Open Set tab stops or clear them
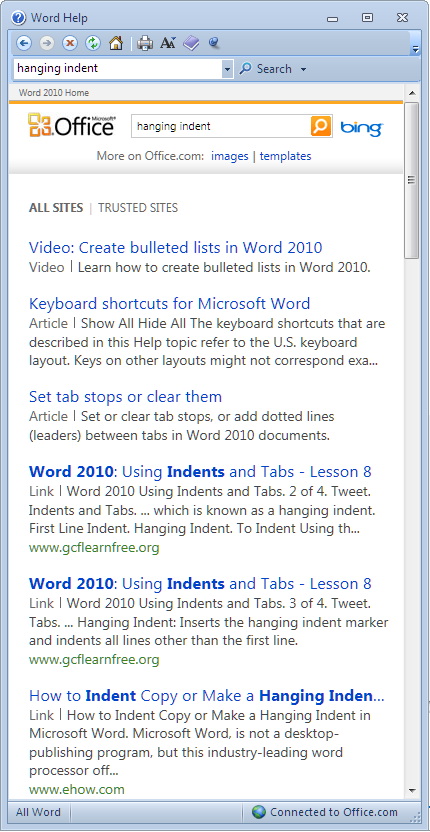The width and height of the screenshot is (430, 832). point(125,396)
